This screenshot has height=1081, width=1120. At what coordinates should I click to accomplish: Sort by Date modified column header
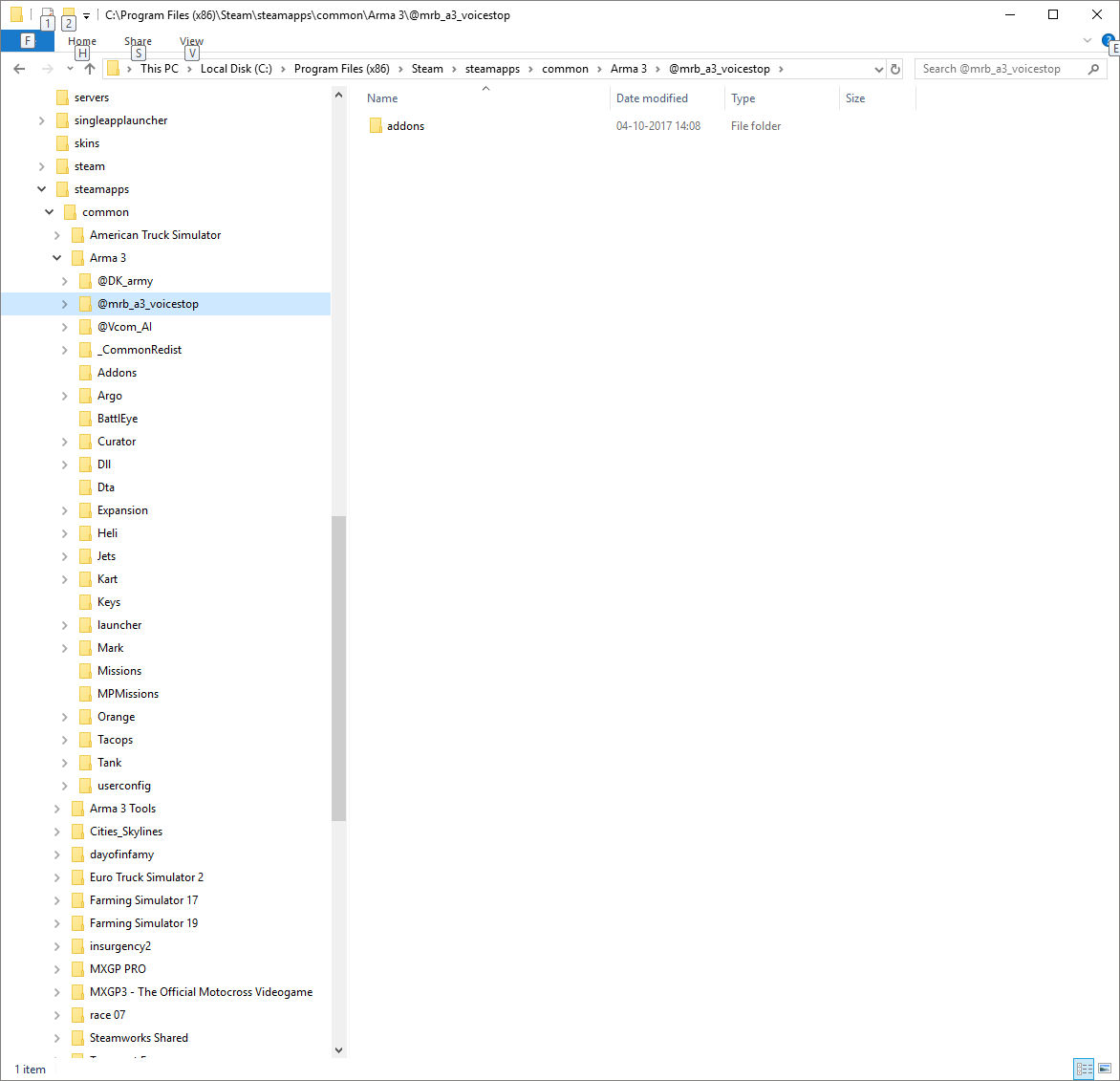(666, 97)
